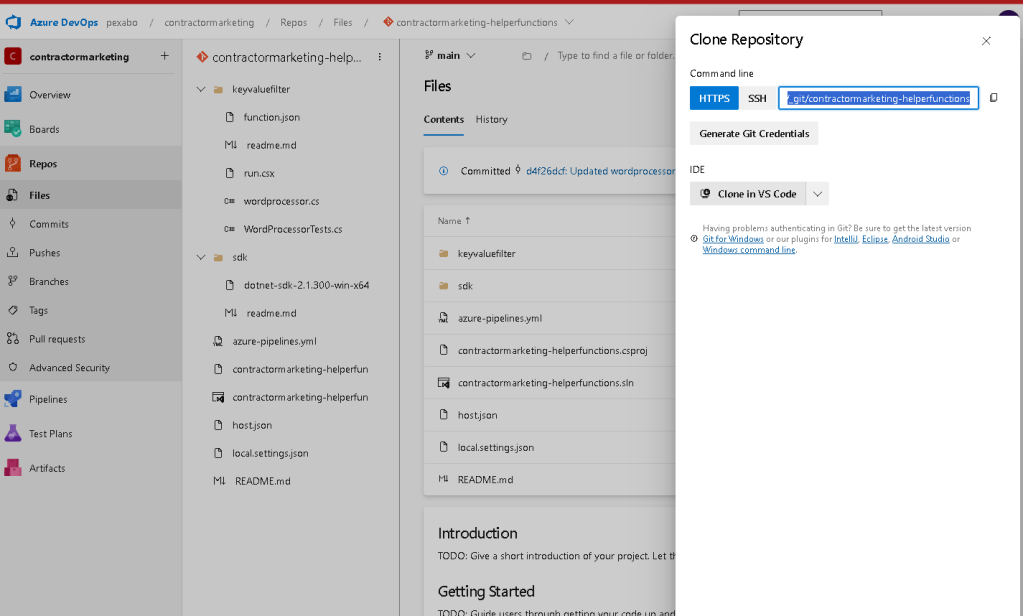
Task: Open contractormarketing-helperfunctions.csproj file
Action: [553, 350]
